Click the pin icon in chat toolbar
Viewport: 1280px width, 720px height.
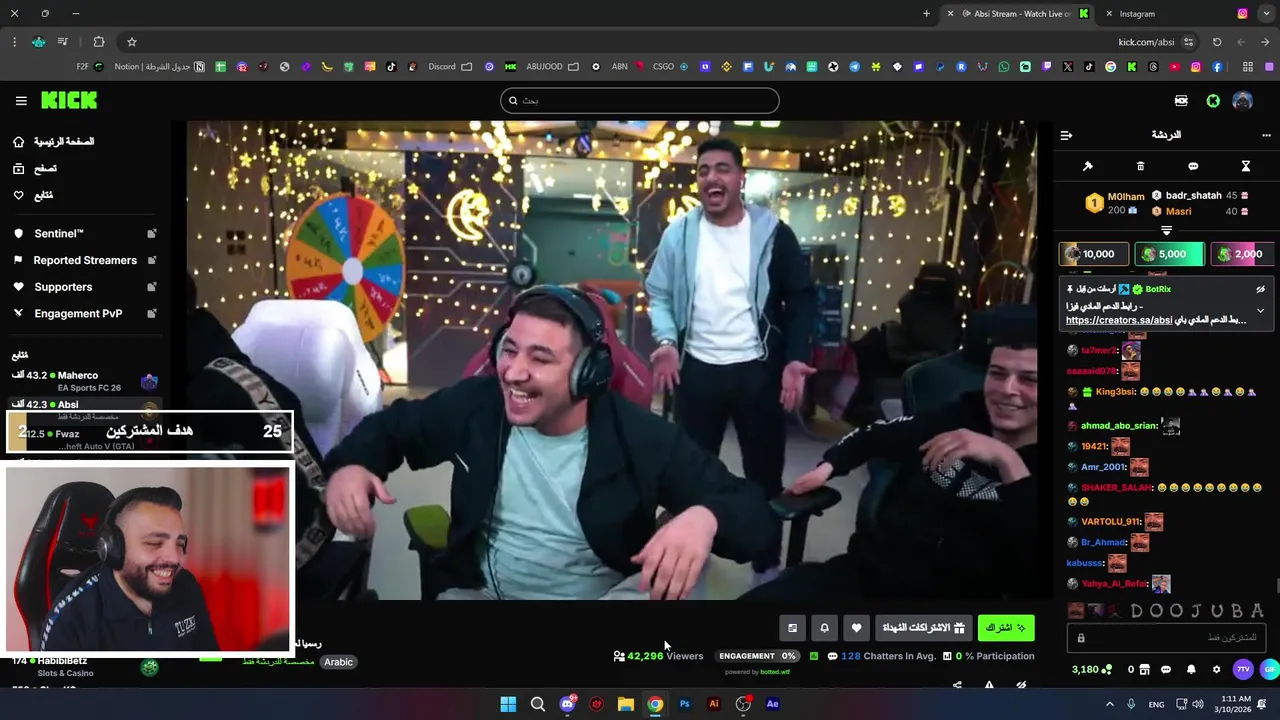(x=1088, y=166)
